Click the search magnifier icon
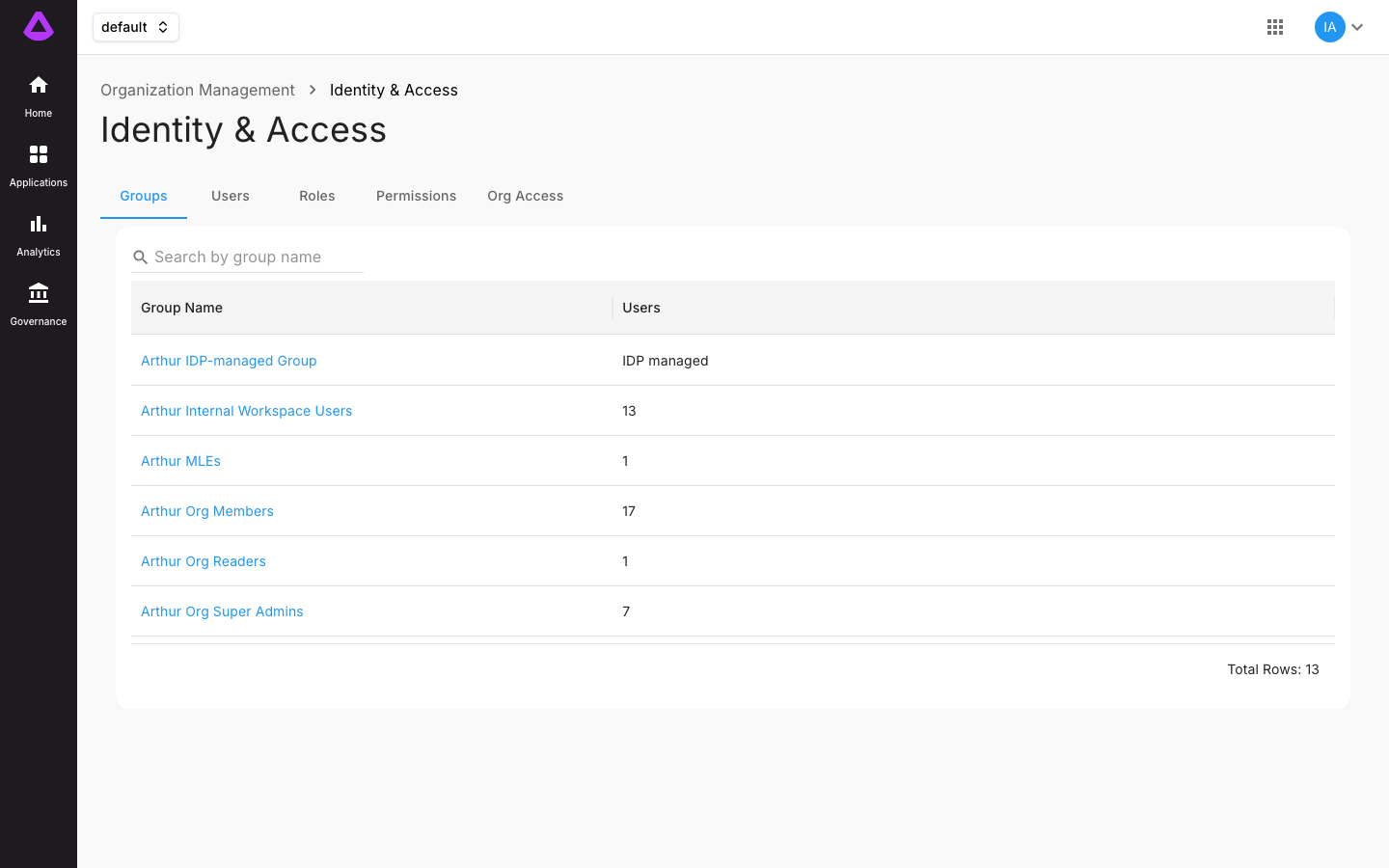The image size is (1389, 868). [140, 258]
